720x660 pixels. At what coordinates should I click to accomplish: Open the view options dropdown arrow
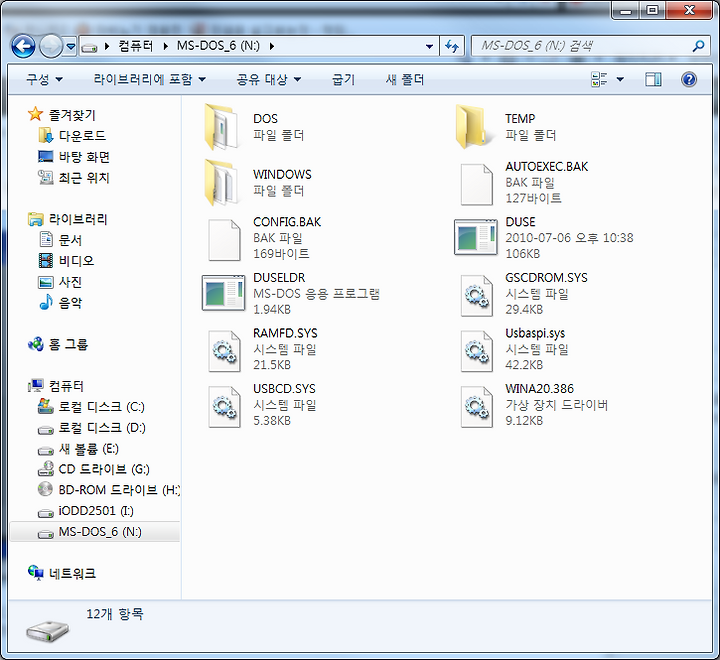tap(620, 79)
